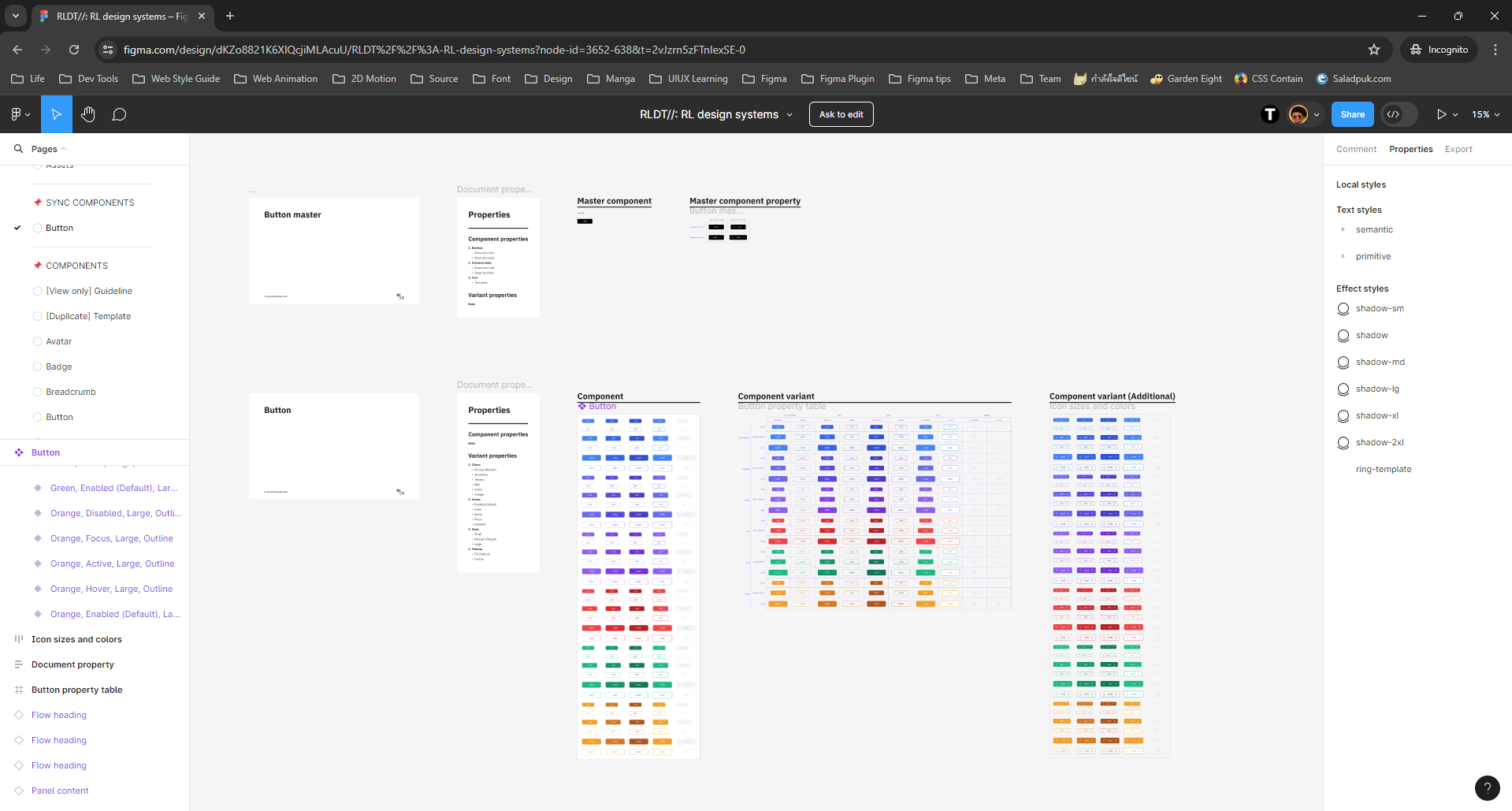Open the Saladpuk.com bookmark
The width and height of the screenshot is (1512, 811).
[1354, 79]
